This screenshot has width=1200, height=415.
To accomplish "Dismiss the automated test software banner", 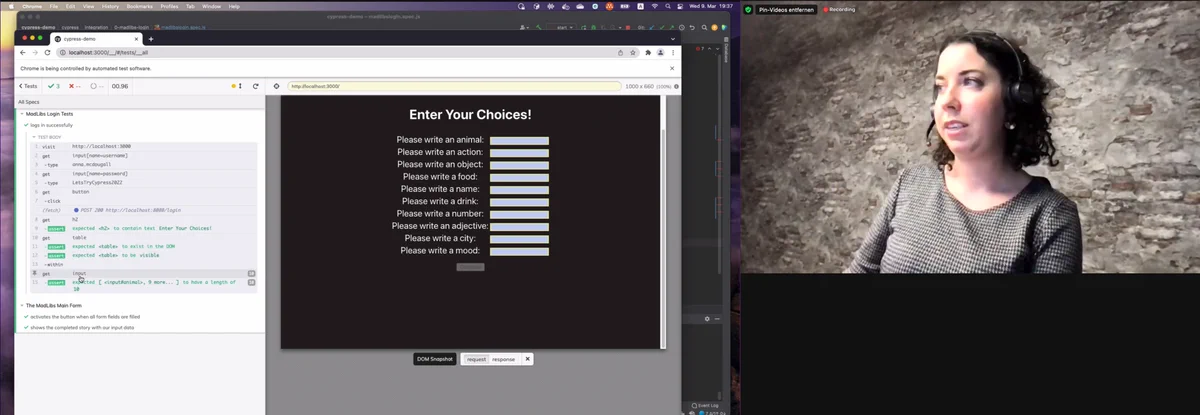I will click(672, 68).
